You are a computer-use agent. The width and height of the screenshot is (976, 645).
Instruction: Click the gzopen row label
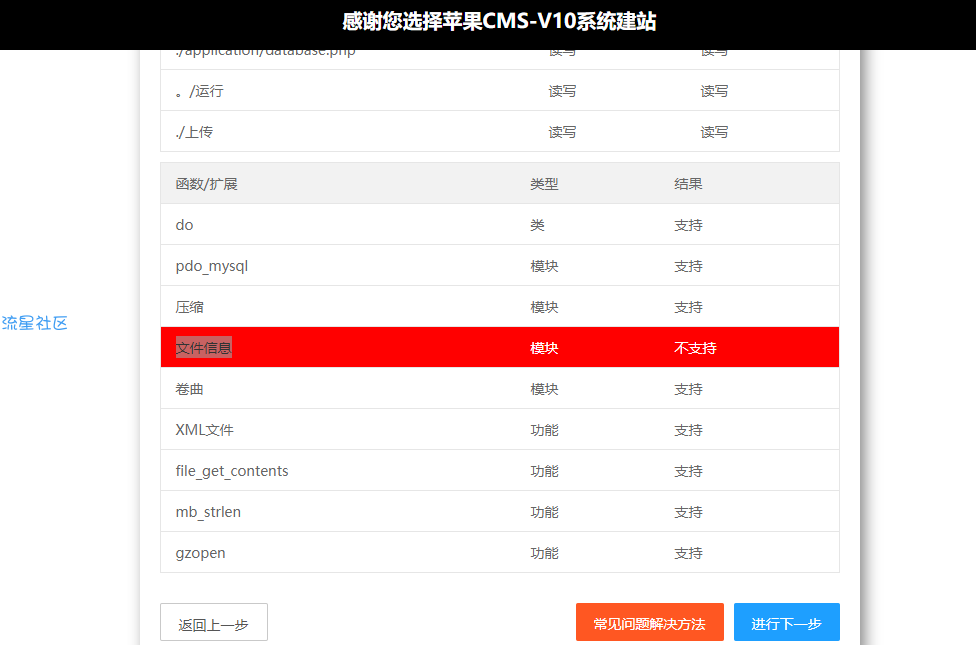coord(200,553)
